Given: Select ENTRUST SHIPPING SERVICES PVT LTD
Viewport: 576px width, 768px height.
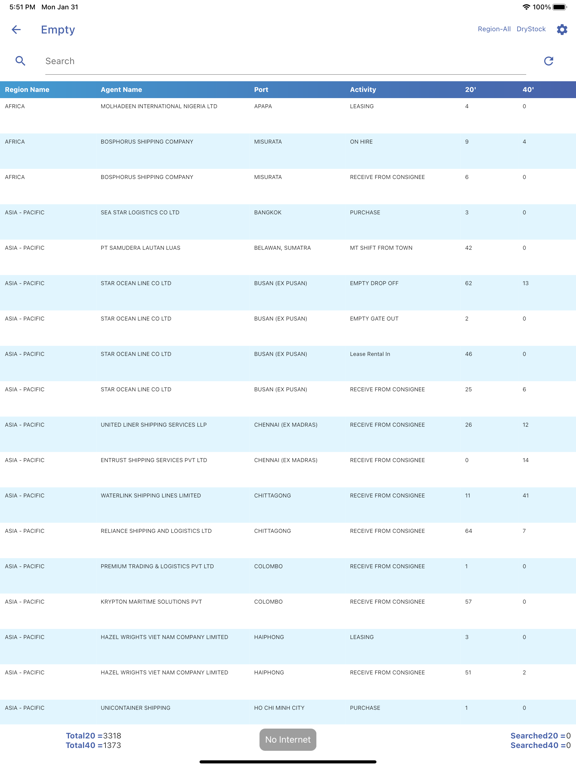Looking at the screenshot, I should click(x=153, y=460).
